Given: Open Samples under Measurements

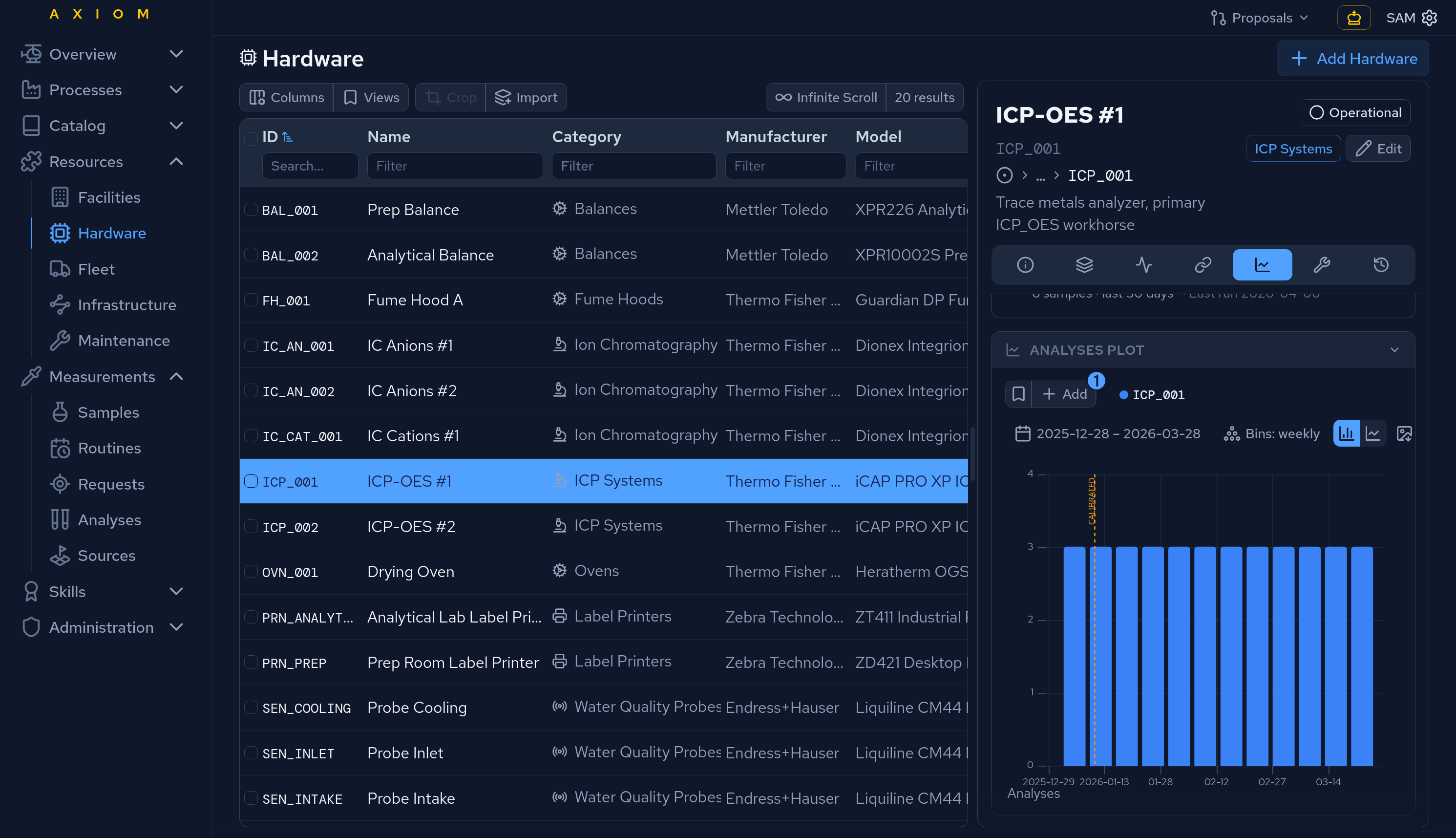Looking at the screenshot, I should (x=108, y=413).
